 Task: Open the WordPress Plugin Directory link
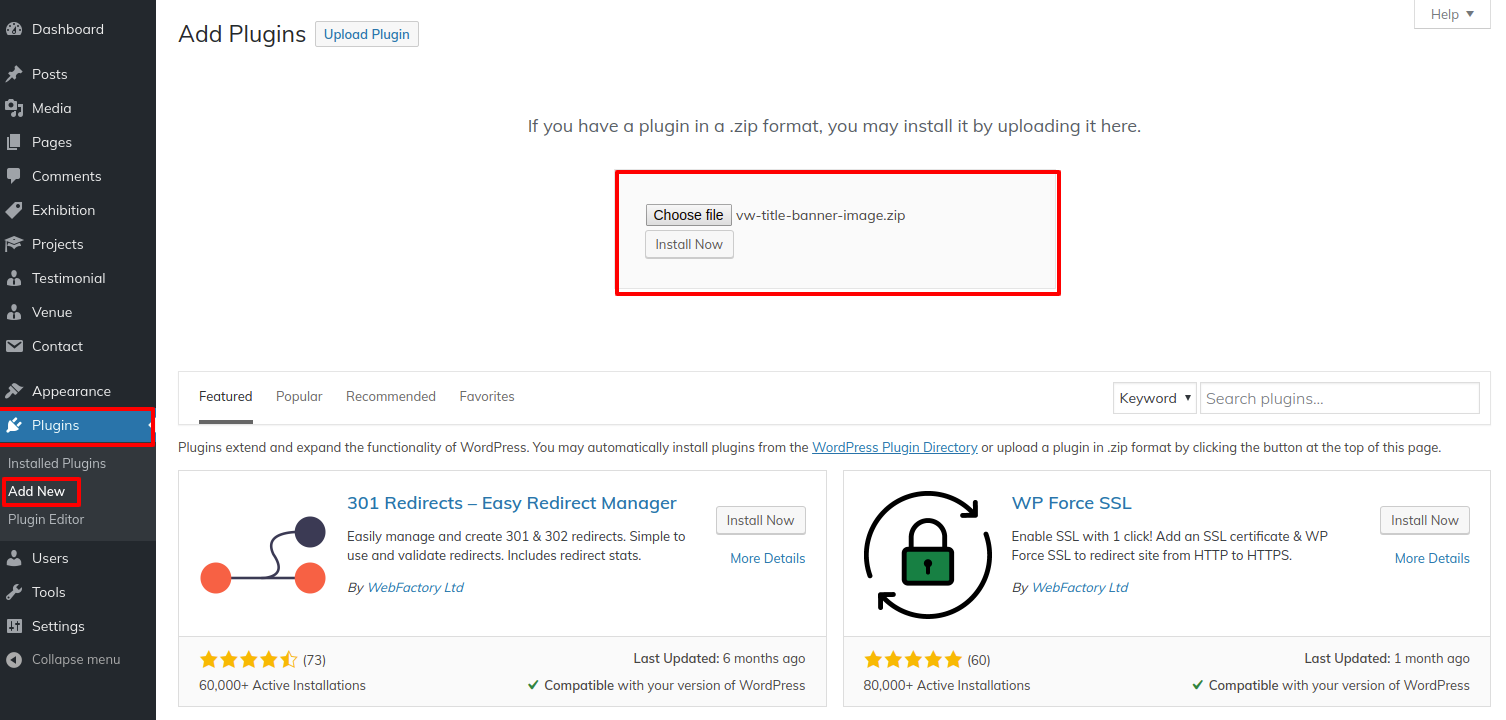(894, 448)
